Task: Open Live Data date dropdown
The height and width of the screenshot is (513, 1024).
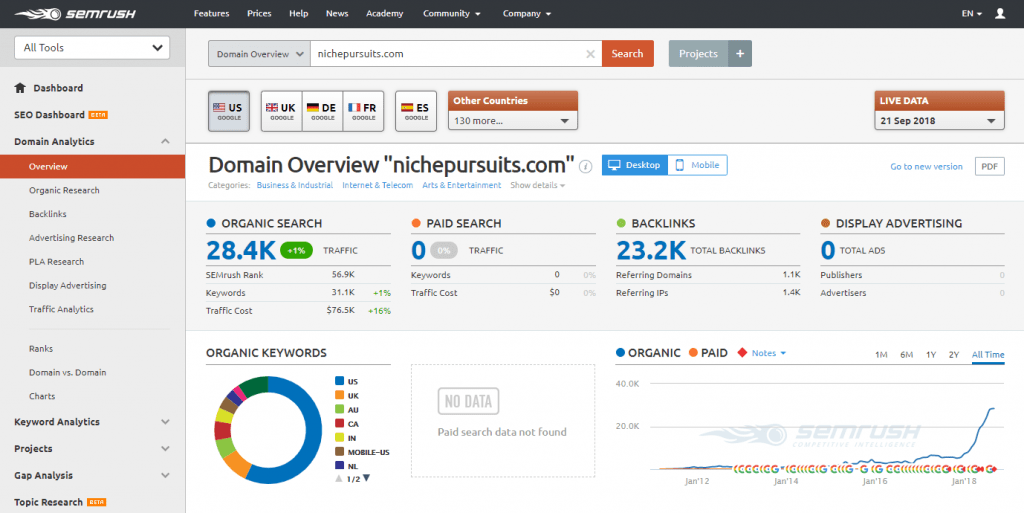Action: pyautogui.click(x=939, y=121)
